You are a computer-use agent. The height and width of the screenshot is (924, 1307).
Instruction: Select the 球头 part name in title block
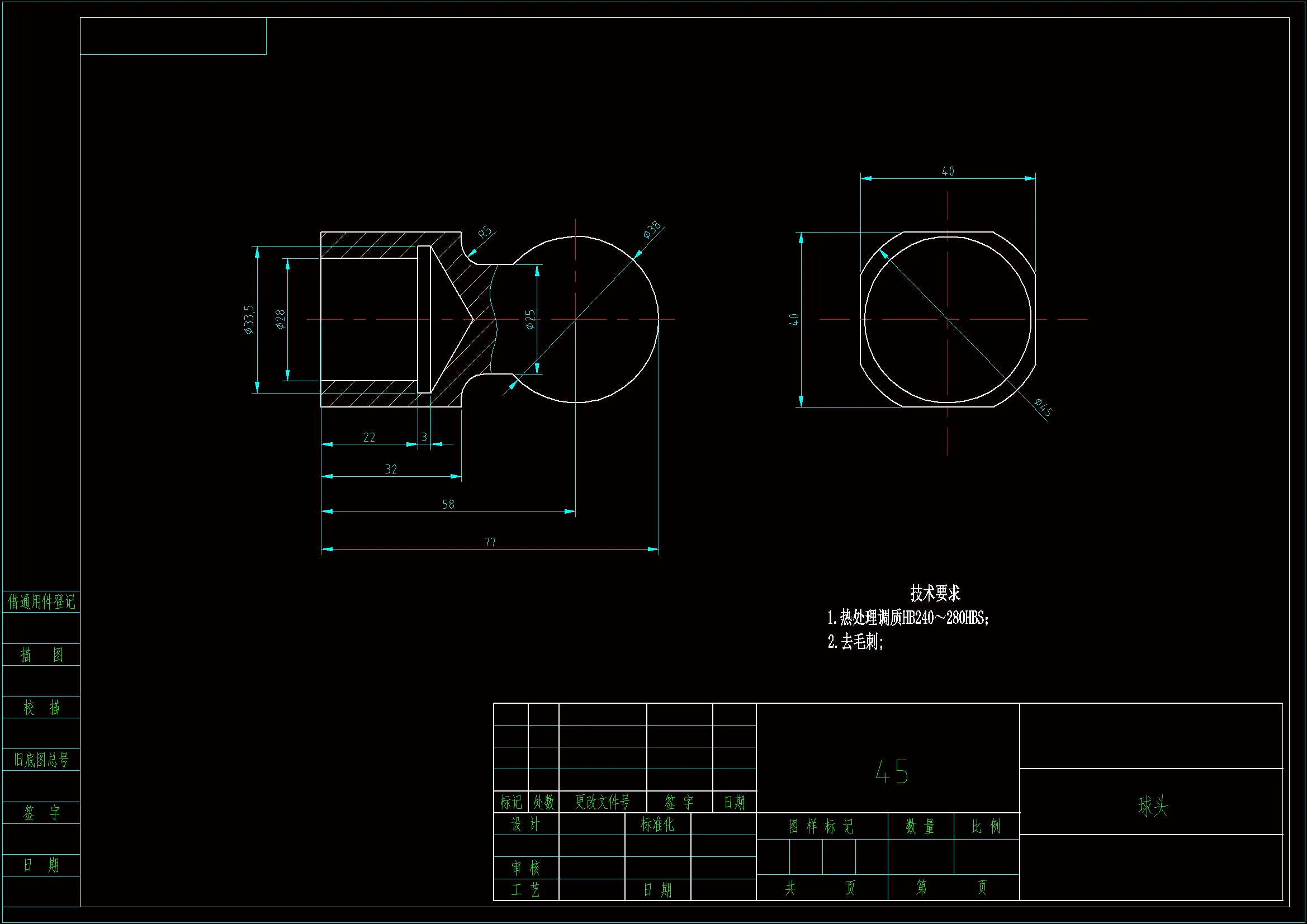coord(1153,806)
